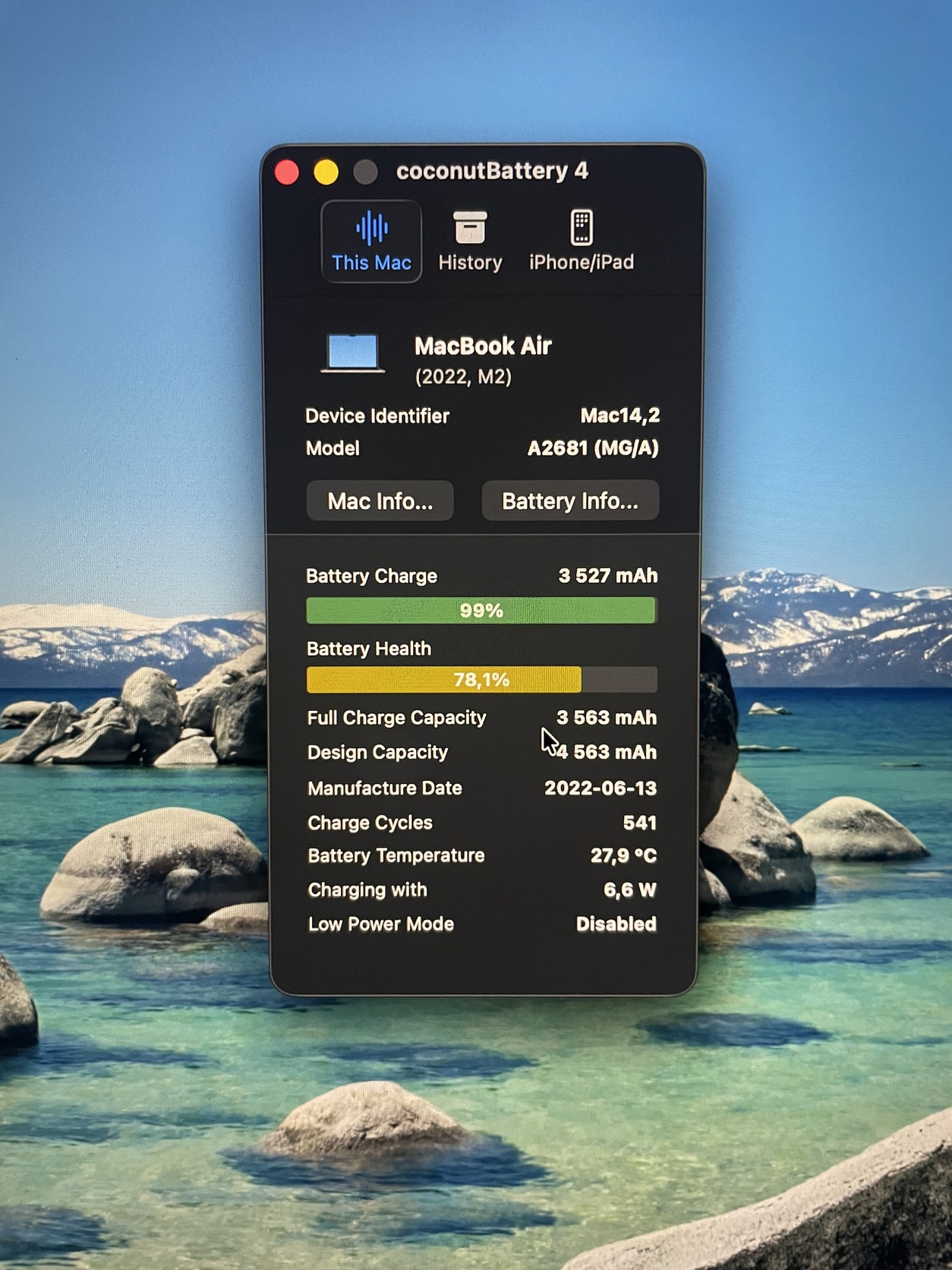Viewport: 952px width, 1270px height.
Task: Click the 27,9 °C battery temperature value
Action: click(x=624, y=856)
